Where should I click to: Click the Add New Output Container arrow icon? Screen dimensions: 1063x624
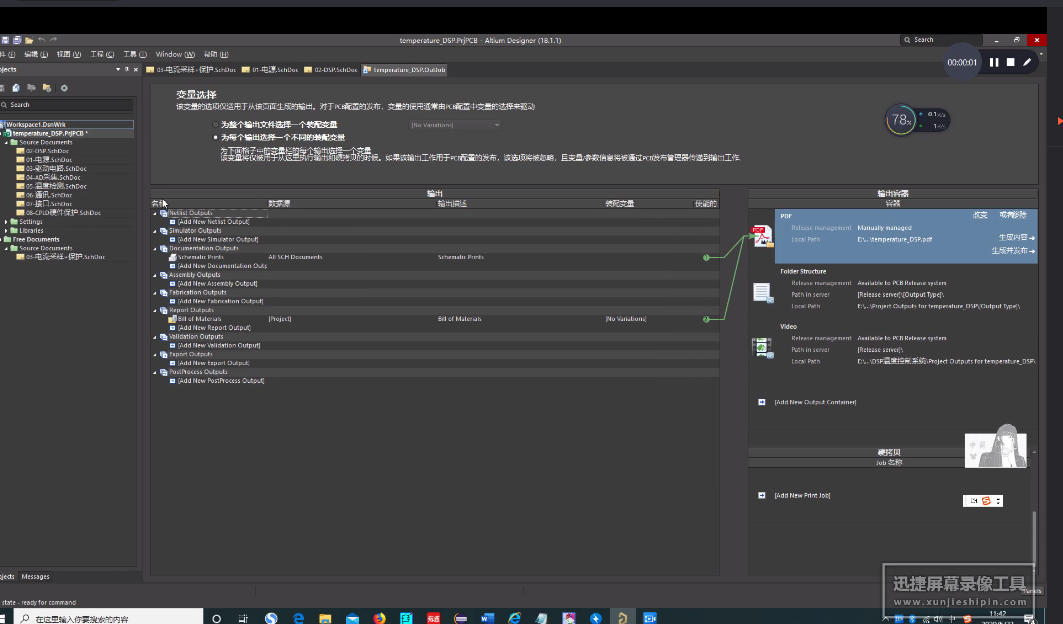761,402
